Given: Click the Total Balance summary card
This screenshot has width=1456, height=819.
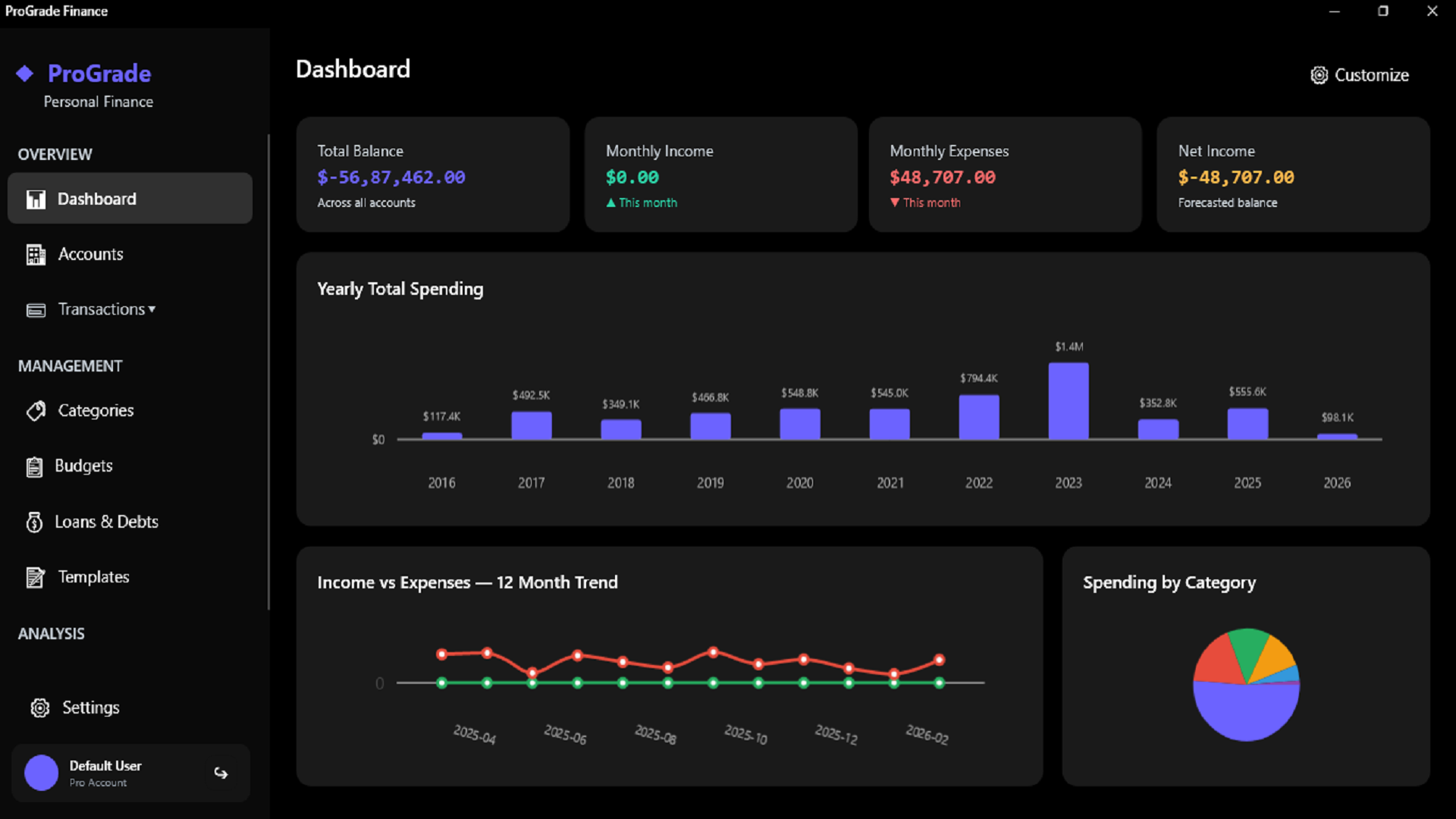Looking at the screenshot, I should (432, 174).
